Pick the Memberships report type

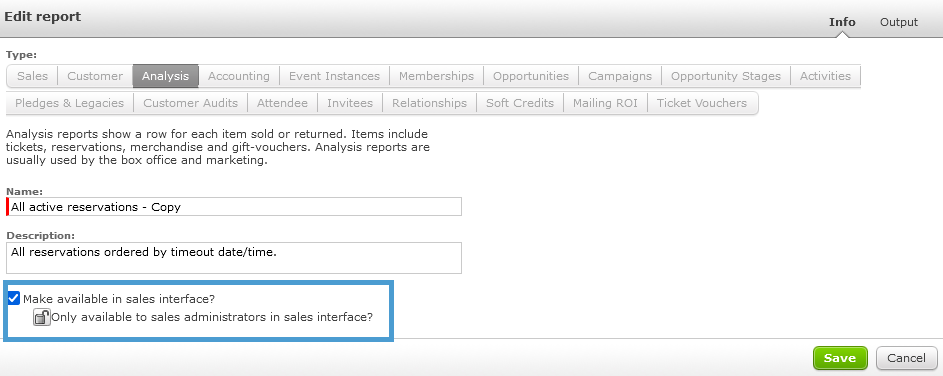[x=437, y=76]
